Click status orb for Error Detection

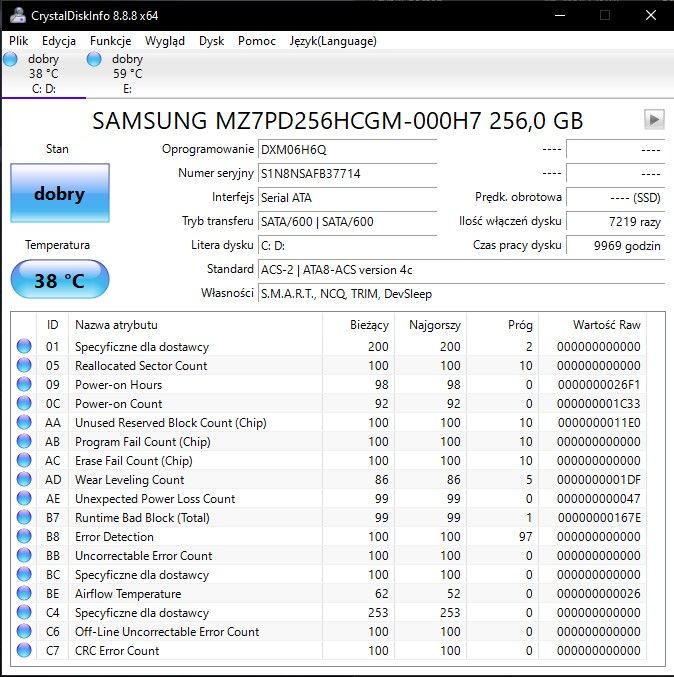coord(24,536)
